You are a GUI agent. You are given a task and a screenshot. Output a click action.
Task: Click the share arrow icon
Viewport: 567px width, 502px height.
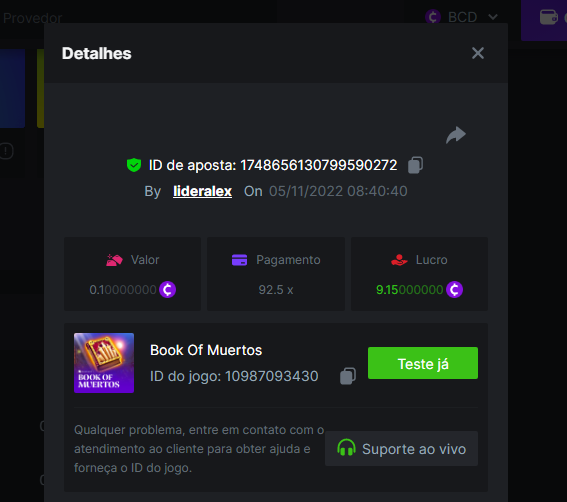tap(456, 135)
